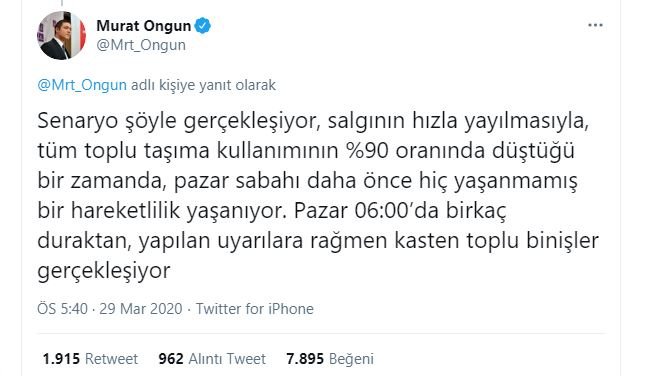The image size is (646, 376).
Task: Click the blue verified badge
Action: coord(202,26)
